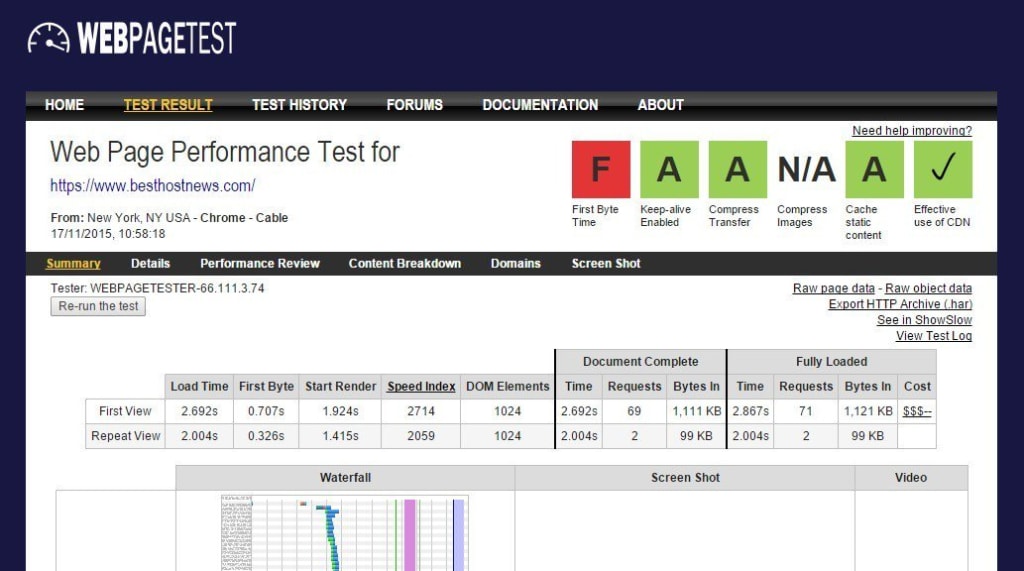Open TEST HISTORY in the navigation bar
Viewport: 1024px width, 571px height.
299,105
